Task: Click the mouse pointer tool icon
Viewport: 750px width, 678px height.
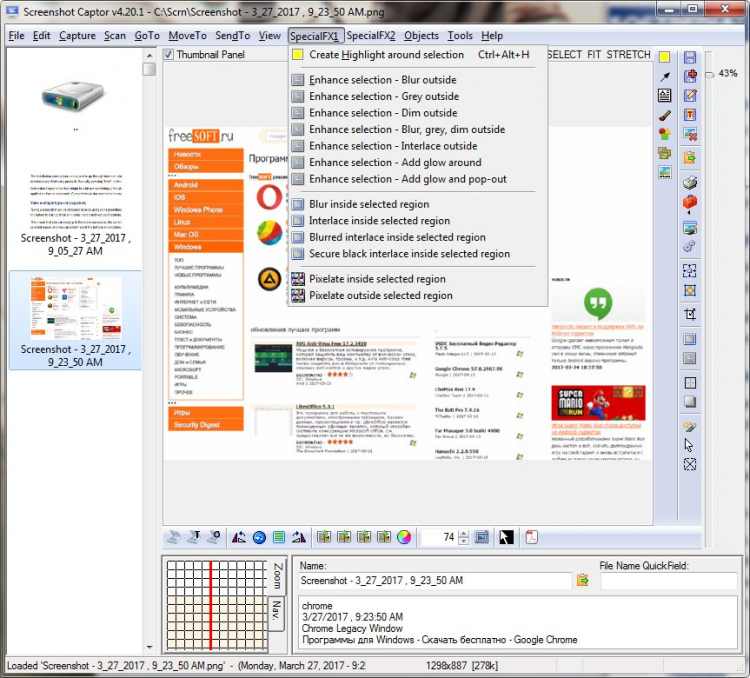Action: tap(689, 445)
